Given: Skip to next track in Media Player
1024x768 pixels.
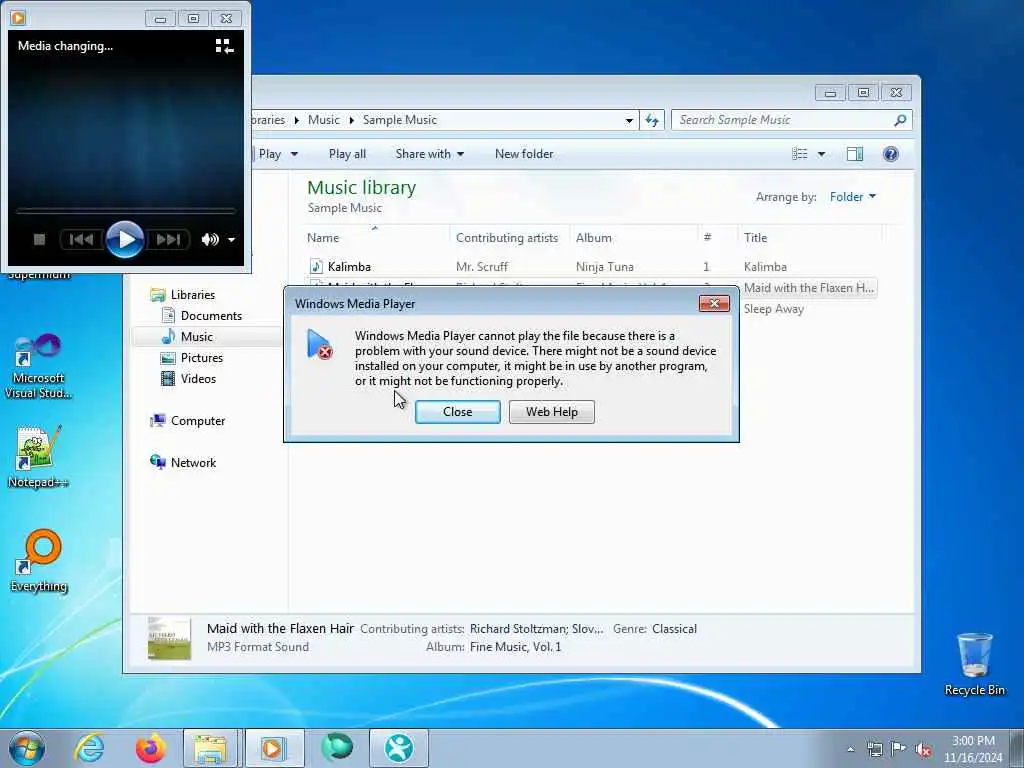Looking at the screenshot, I should [x=168, y=240].
